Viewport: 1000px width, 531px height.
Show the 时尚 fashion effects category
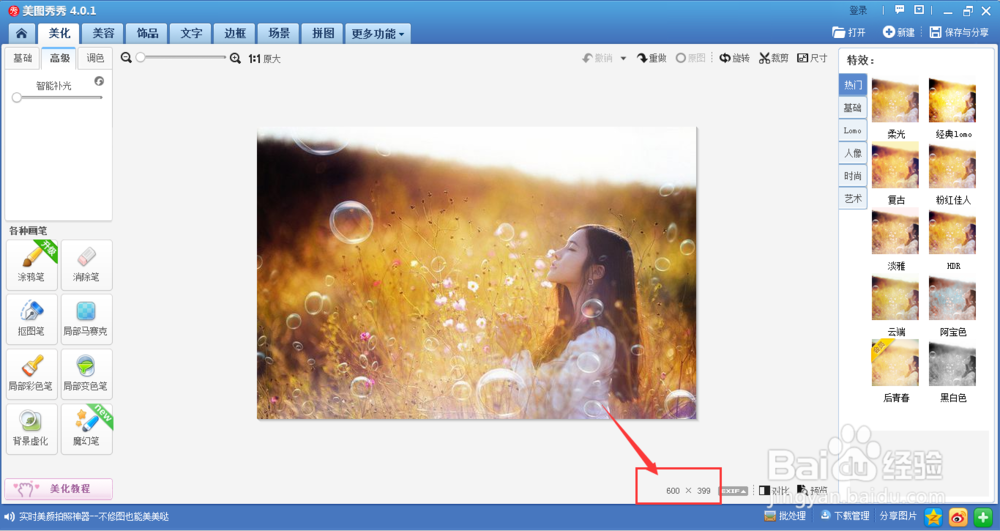coord(853,176)
